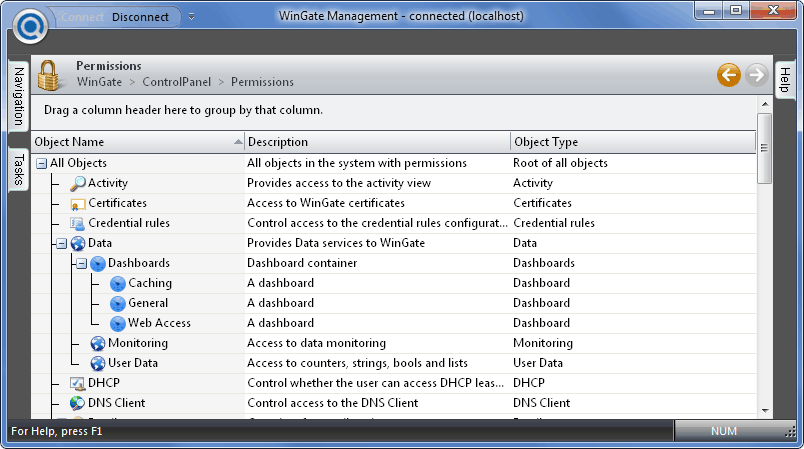Collapse the Data tree node
The height and width of the screenshot is (449, 804).
(62, 243)
